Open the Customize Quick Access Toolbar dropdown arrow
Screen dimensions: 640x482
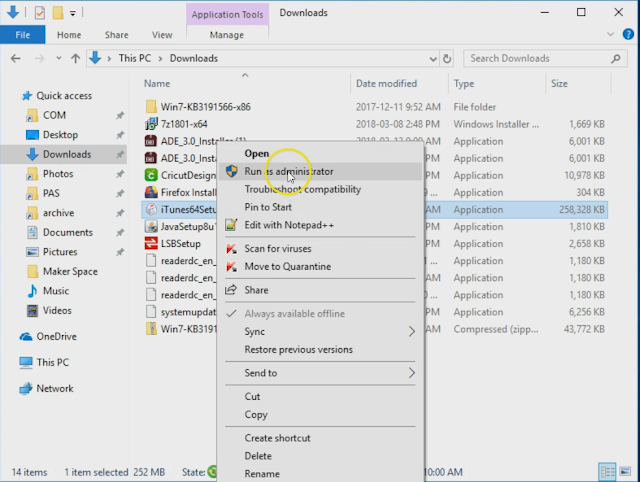point(73,13)
